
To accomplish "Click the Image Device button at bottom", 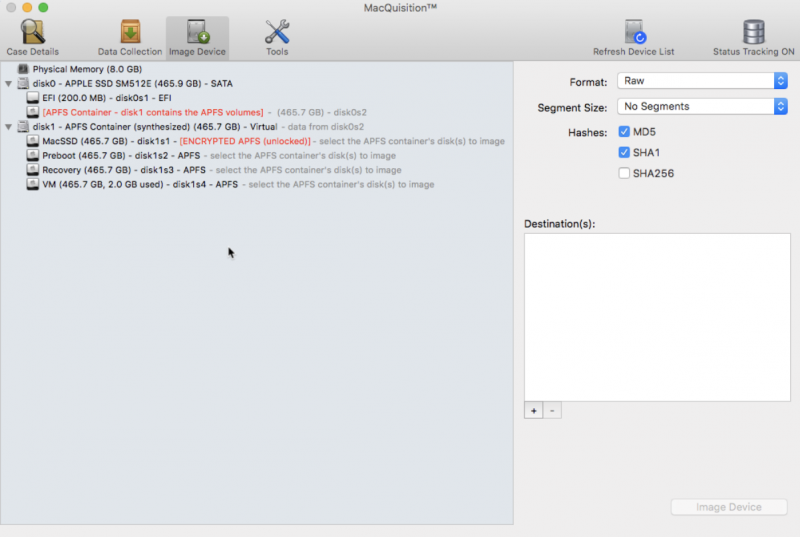I will point(729,507).
